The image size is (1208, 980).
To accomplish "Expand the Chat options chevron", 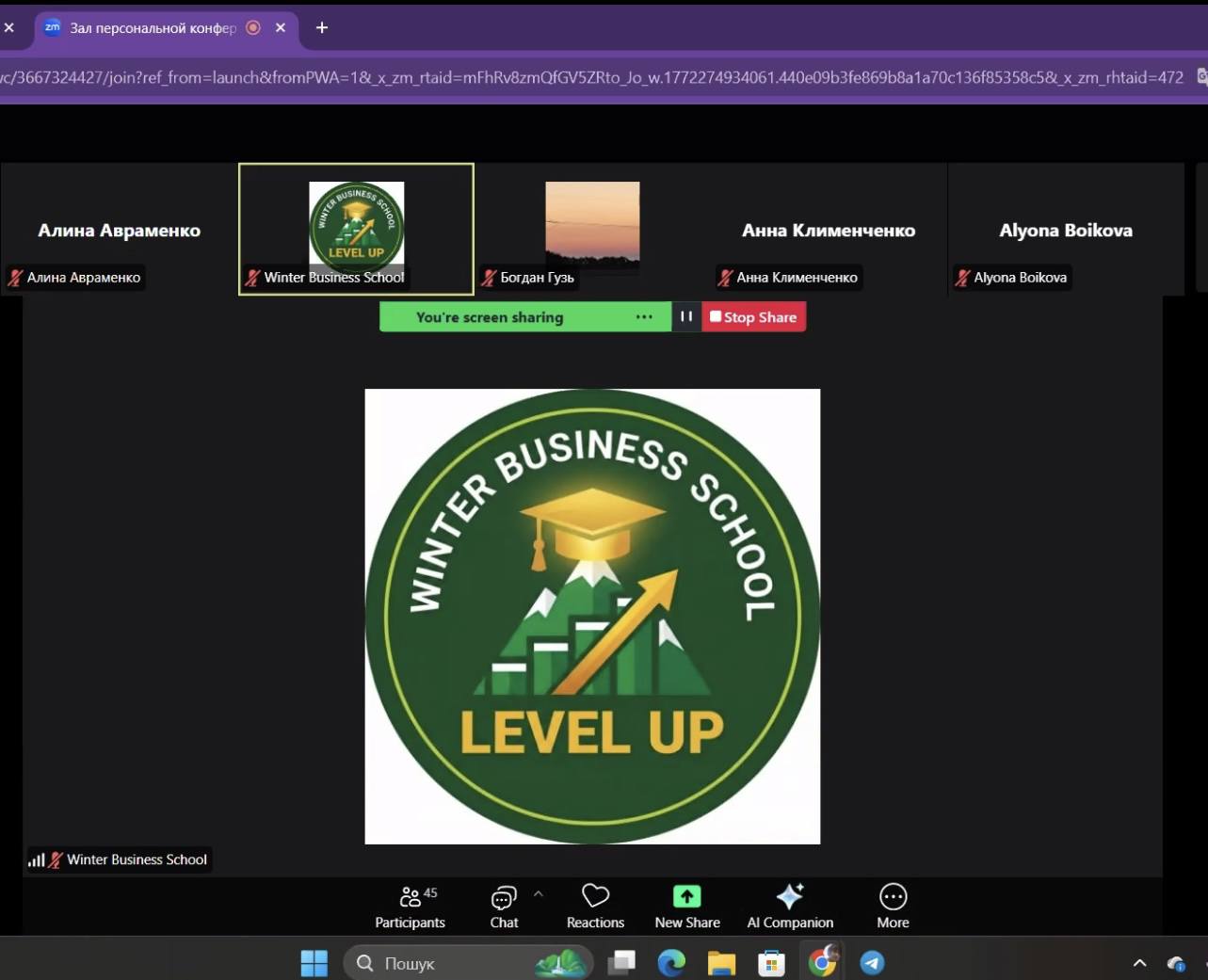I will (539, 893).
